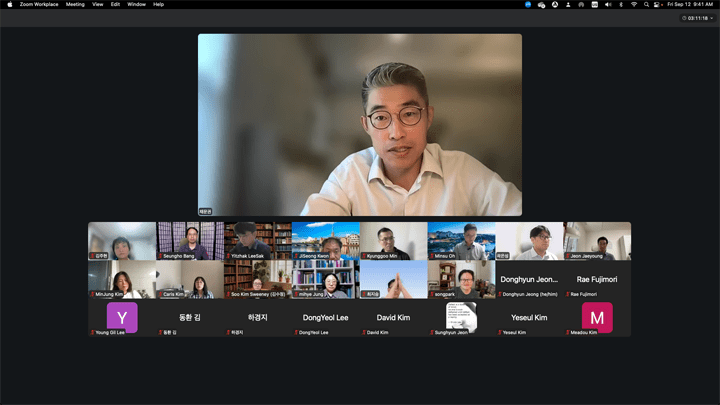Open the Wi-Fi status icon

(x=633, y=4)
